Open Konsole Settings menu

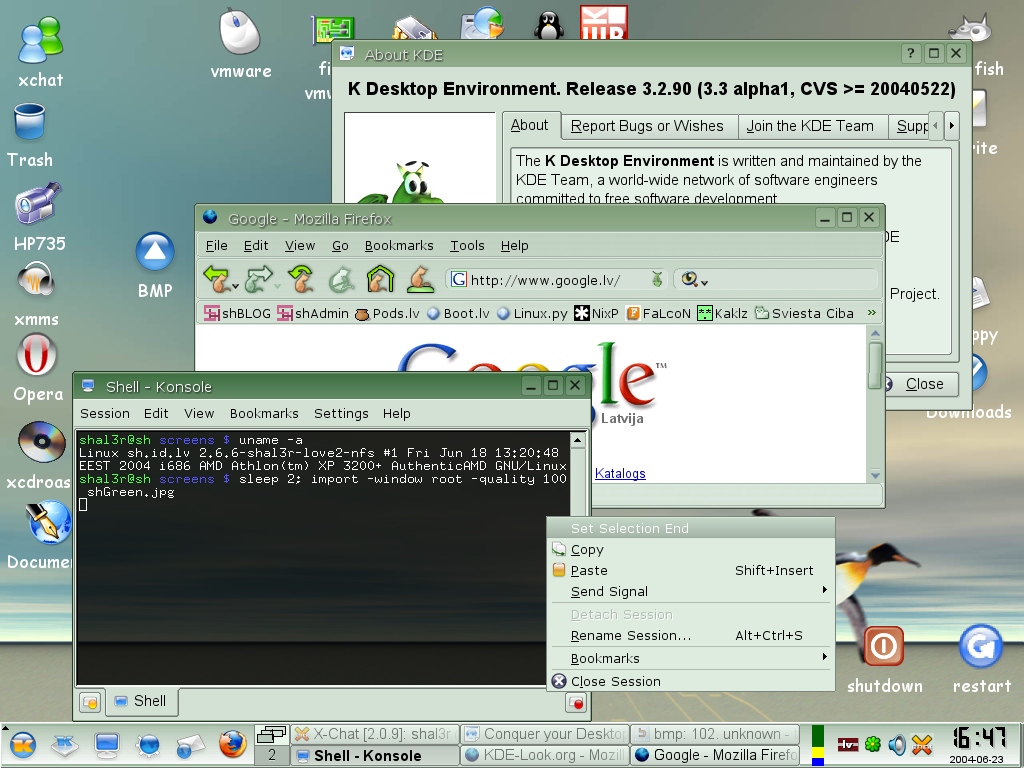click(x=341, y=413)
